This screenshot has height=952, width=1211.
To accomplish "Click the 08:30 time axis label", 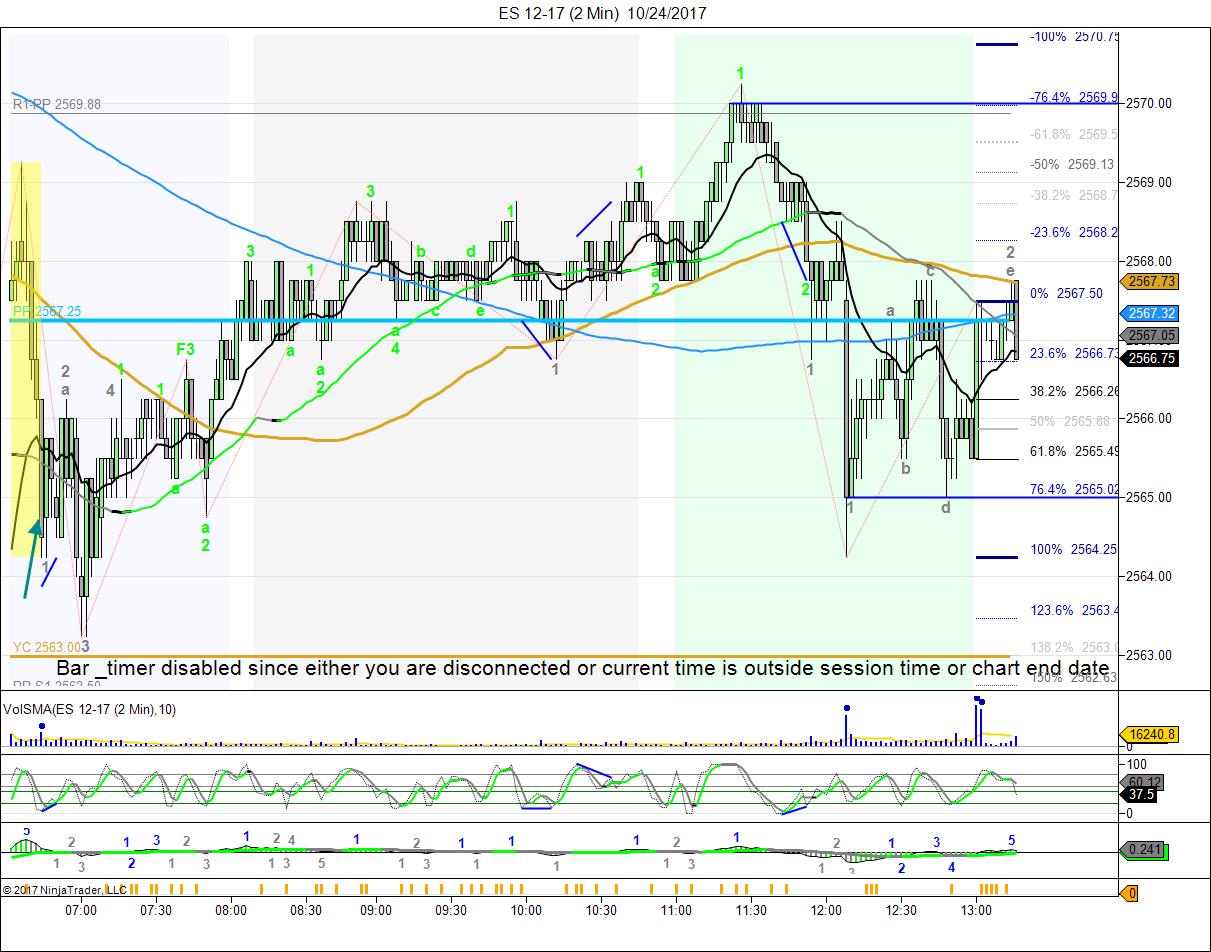I will coord(306,910).
